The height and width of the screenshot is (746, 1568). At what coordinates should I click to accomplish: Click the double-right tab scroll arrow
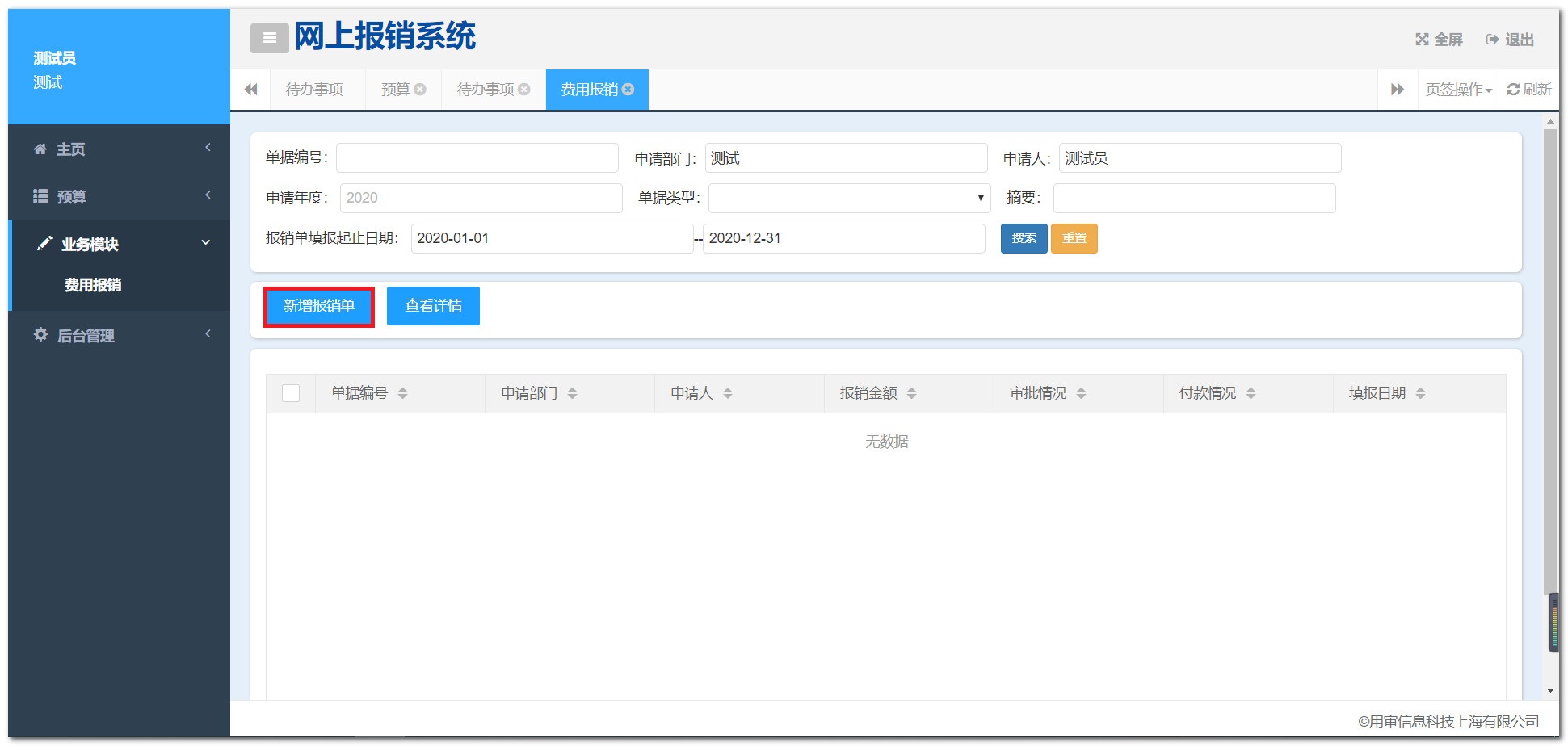(1398, 90)
